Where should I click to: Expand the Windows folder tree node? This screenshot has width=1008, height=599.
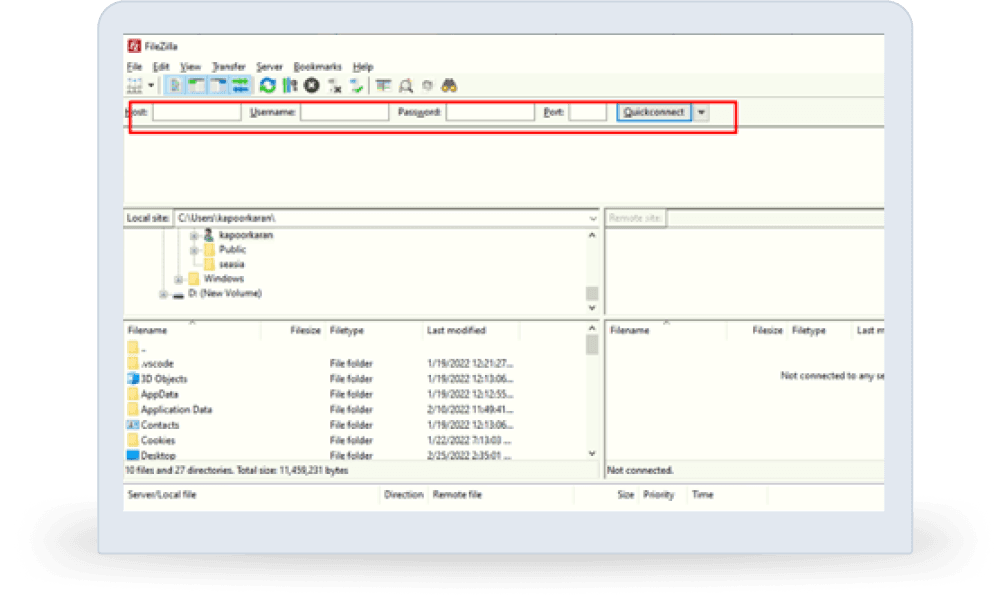click(178, 279)
